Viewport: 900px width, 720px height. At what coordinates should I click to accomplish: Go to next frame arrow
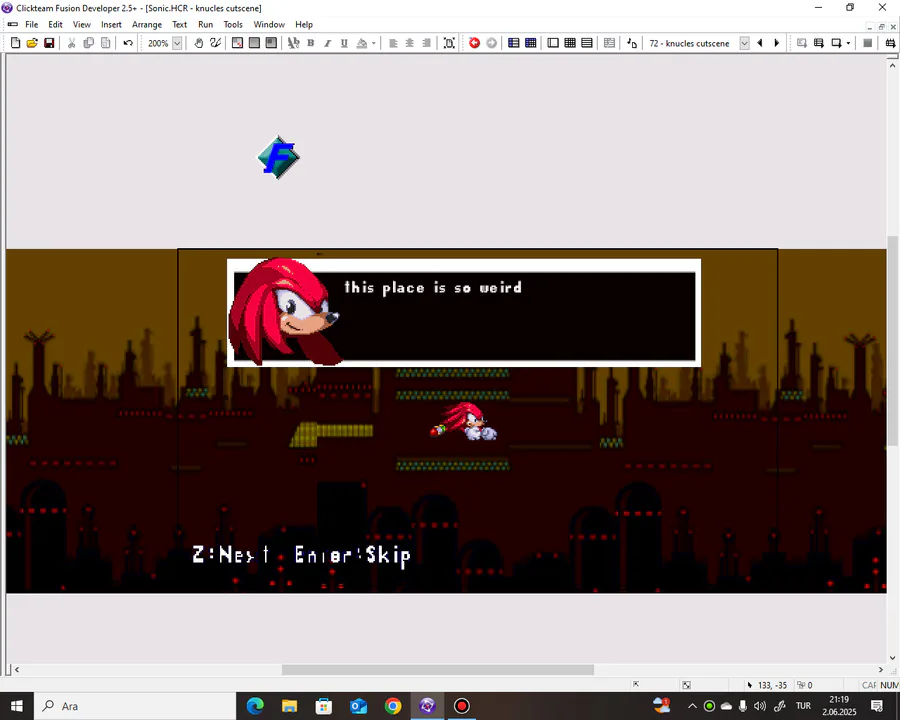(777, 43)
